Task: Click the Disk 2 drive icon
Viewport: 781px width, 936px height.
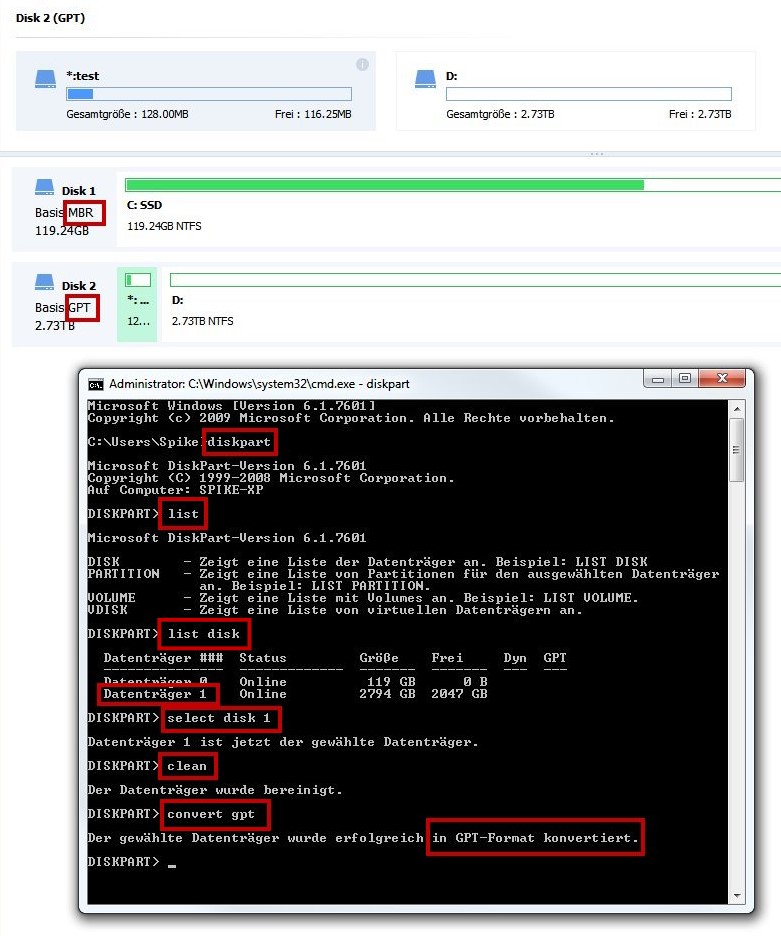Action: coord(44,282)
